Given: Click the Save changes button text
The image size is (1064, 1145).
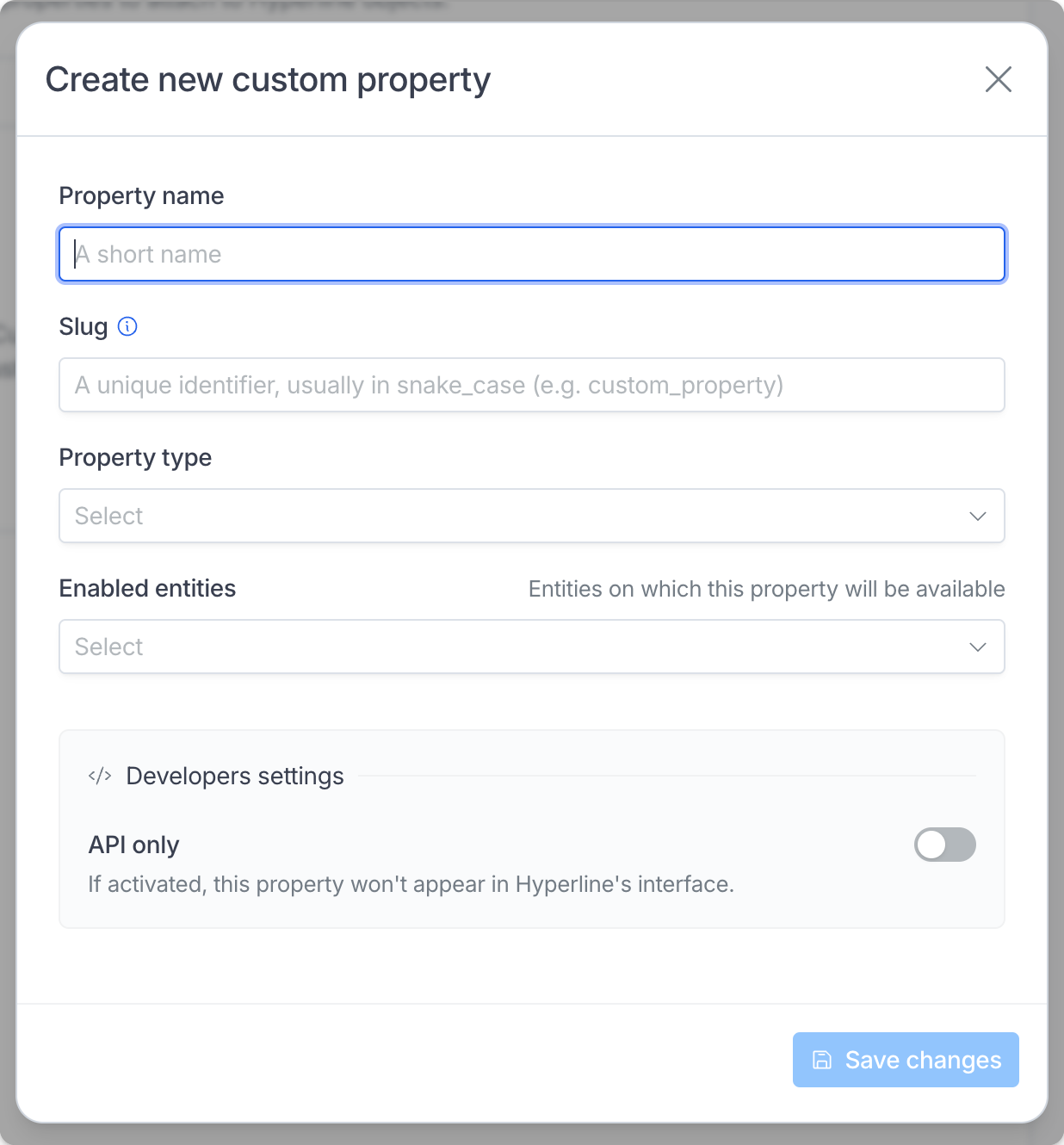Looking at the screenshot, I should click(x=923, y=1060).
